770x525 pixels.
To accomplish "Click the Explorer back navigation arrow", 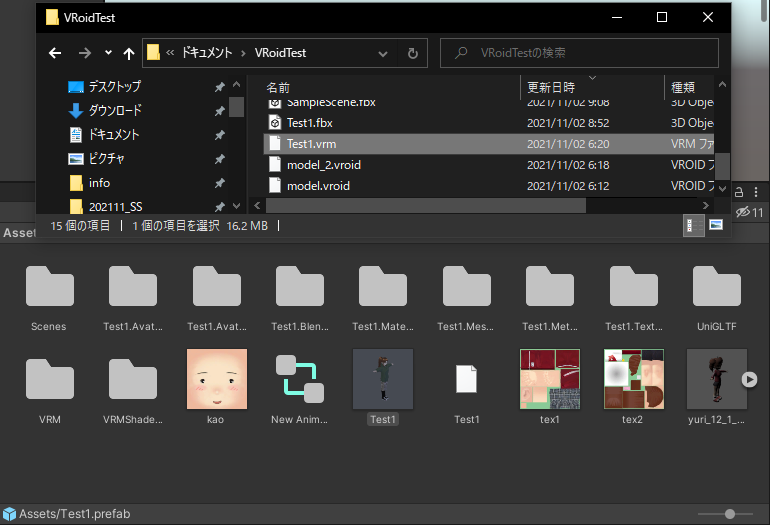I will click(56, 53).
